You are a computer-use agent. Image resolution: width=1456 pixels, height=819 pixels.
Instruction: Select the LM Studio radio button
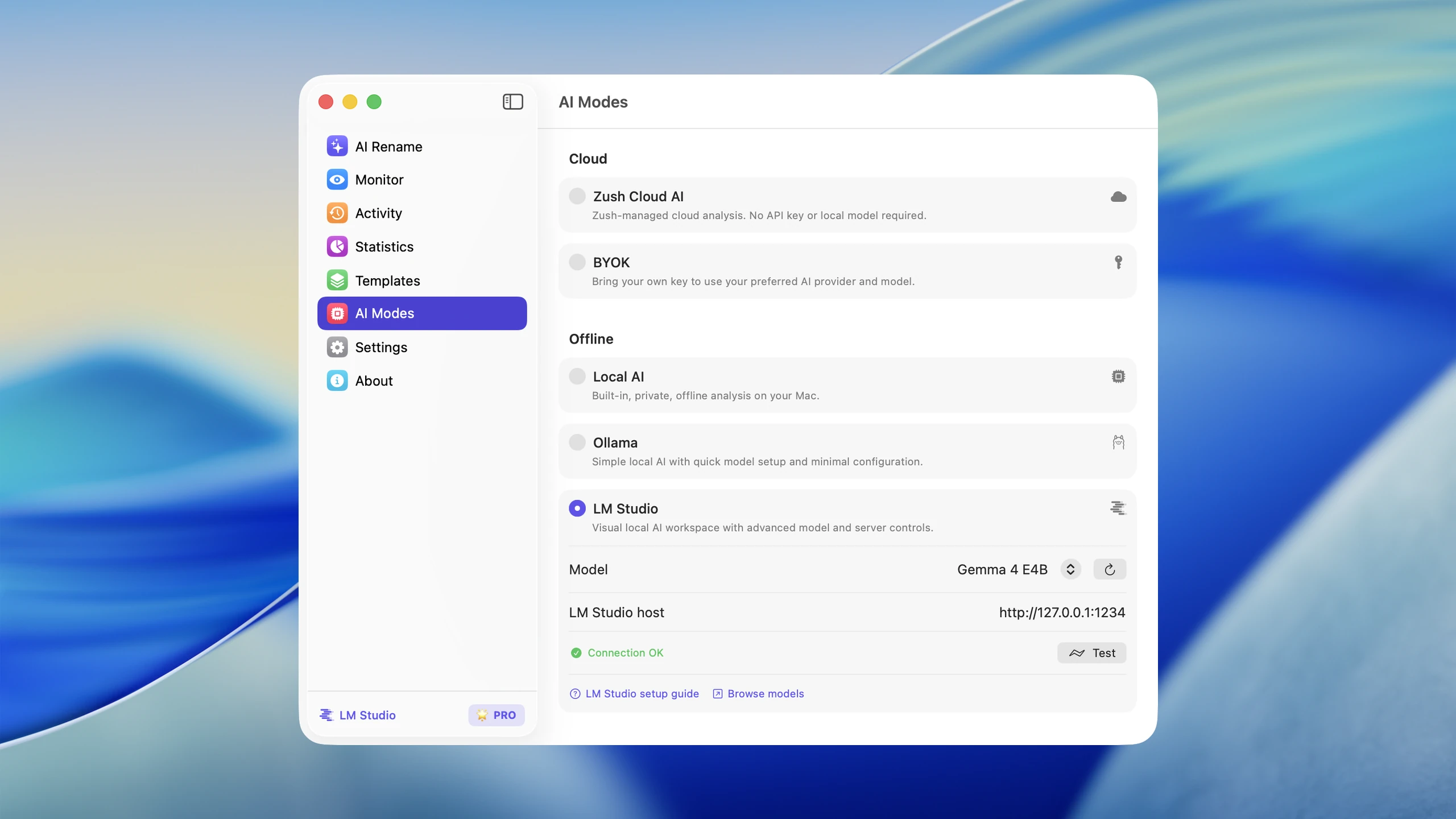point(577,508)
